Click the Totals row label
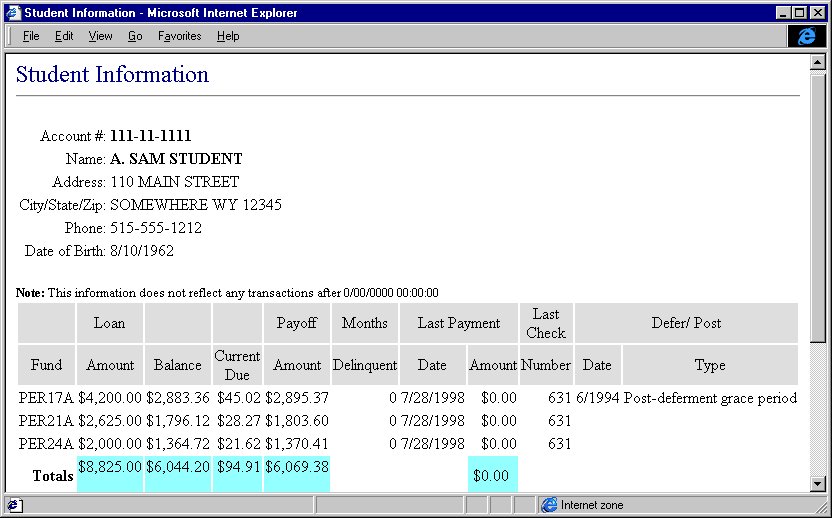832x518 pixels. [x=53, y=476]
